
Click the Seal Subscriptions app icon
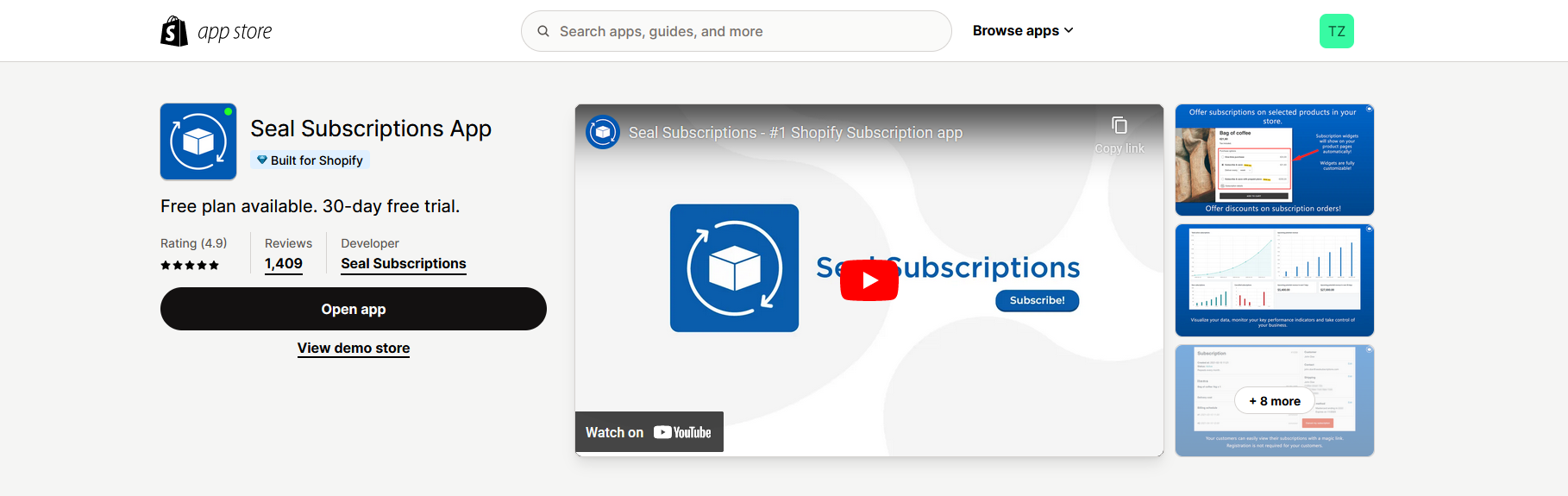click(198, 141)
